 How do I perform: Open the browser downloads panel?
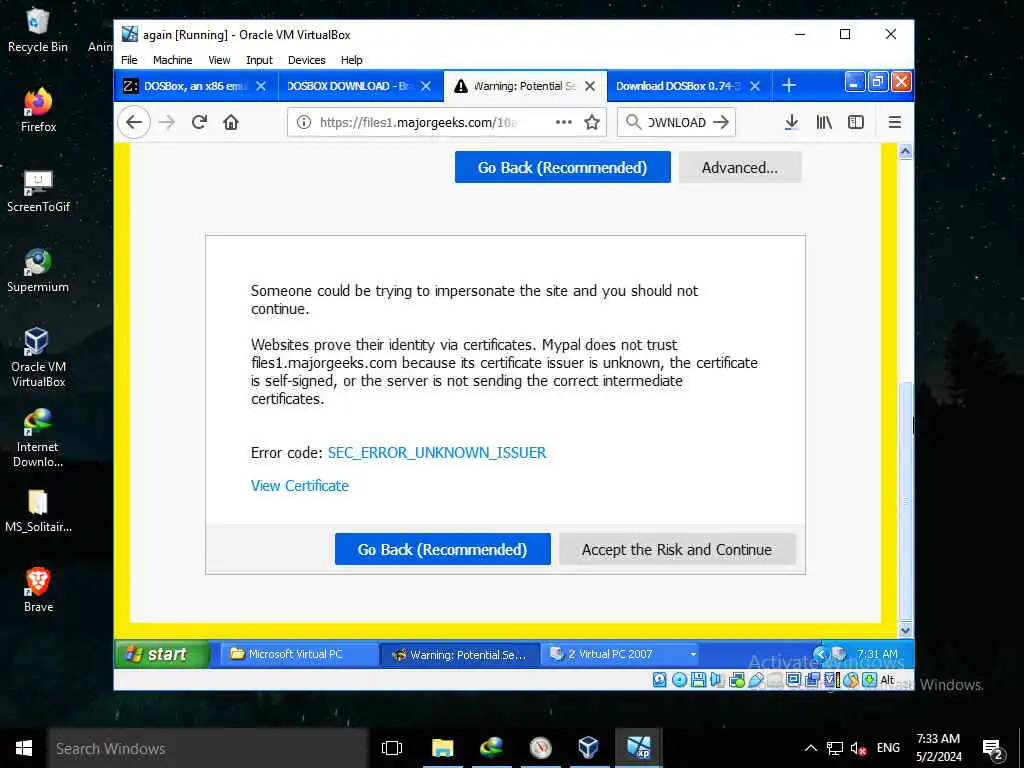(792, 122)
